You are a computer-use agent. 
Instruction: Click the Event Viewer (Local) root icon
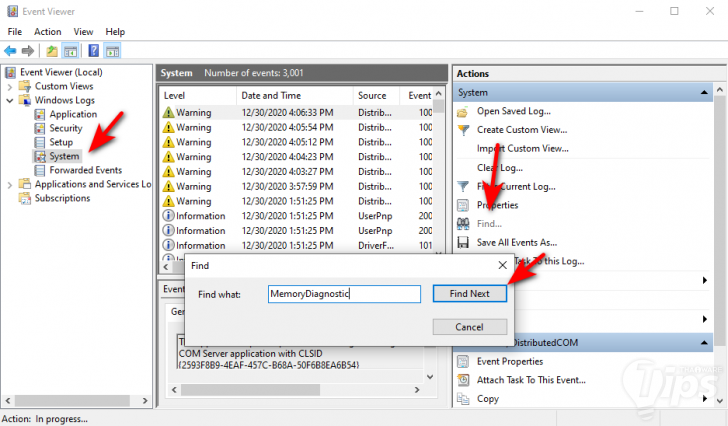tap(11, 72)
